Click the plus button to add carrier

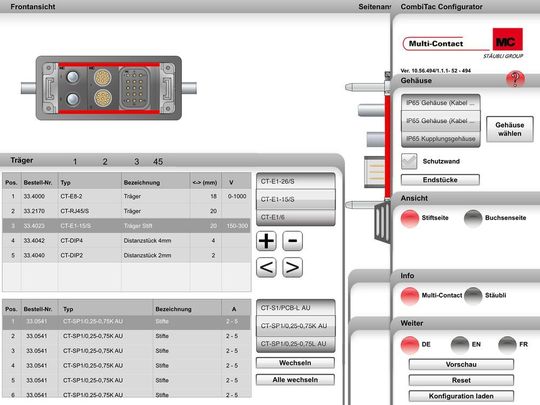click(266, 241)
